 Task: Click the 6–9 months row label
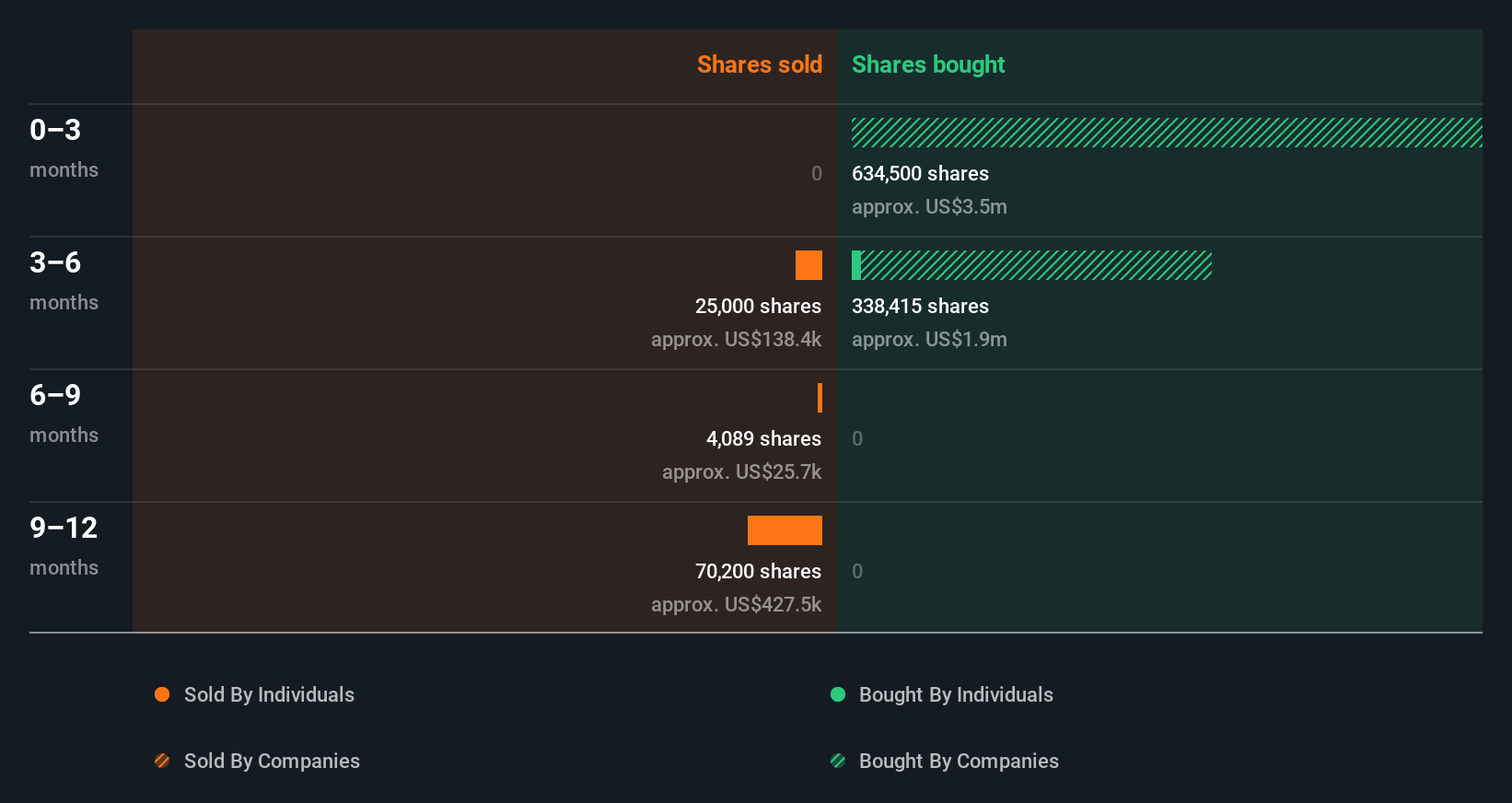point(64,413)
